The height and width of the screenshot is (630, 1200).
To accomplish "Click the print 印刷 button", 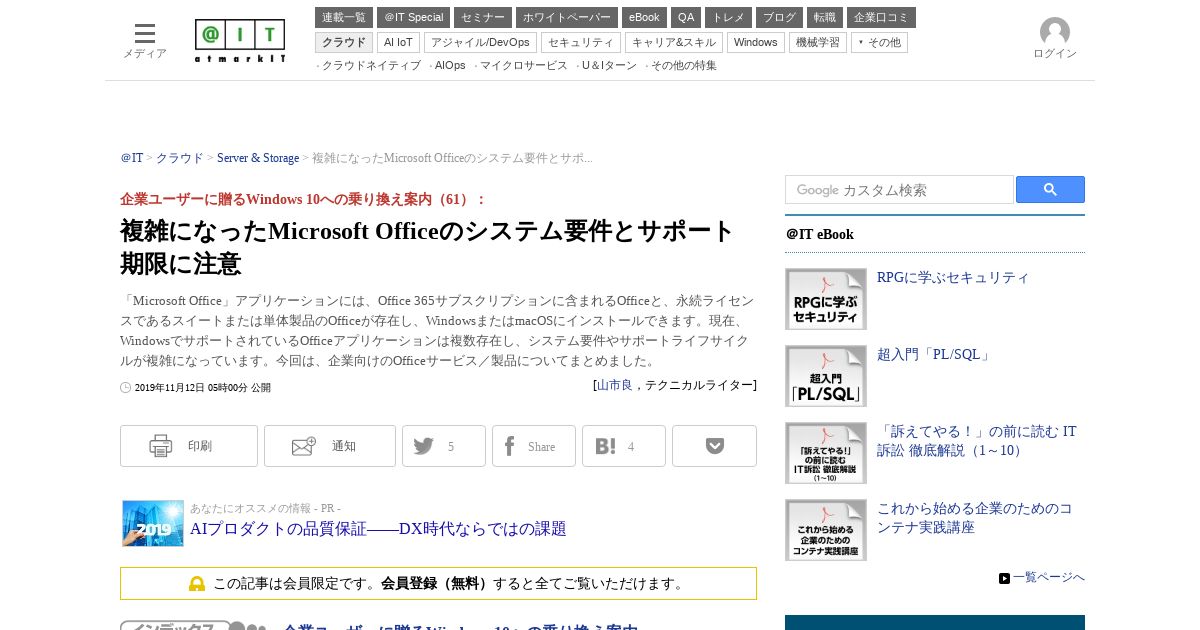I will (x=189, y=446).
